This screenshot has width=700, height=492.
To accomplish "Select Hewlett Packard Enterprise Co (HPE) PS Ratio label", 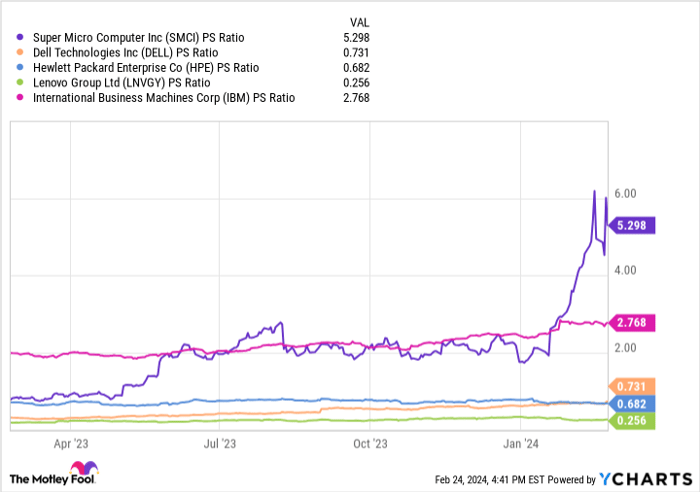I will pos(146,68).
